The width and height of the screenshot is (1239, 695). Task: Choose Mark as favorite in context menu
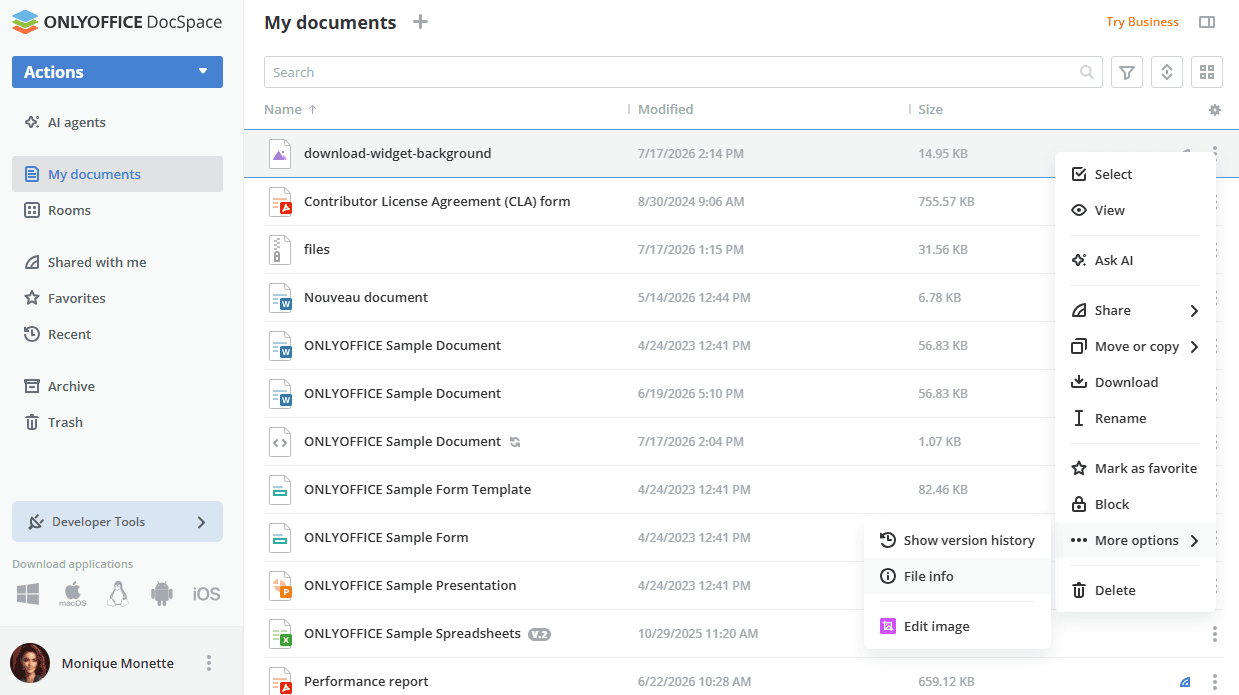[x=1135, y=468]
